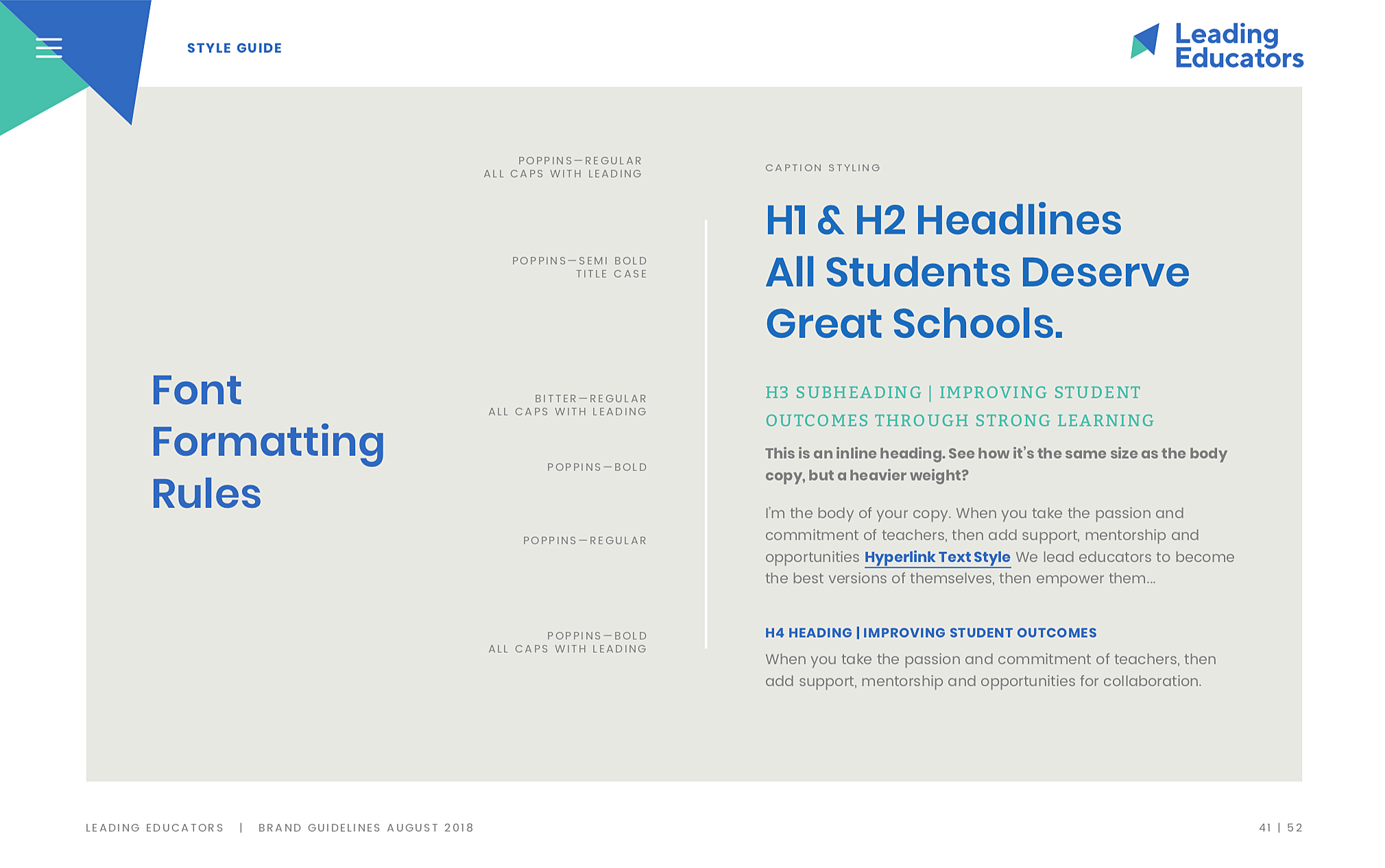Click the Poppins—Semi Bold Title Case label
1385x868 pixels.
tap(579, 267)
